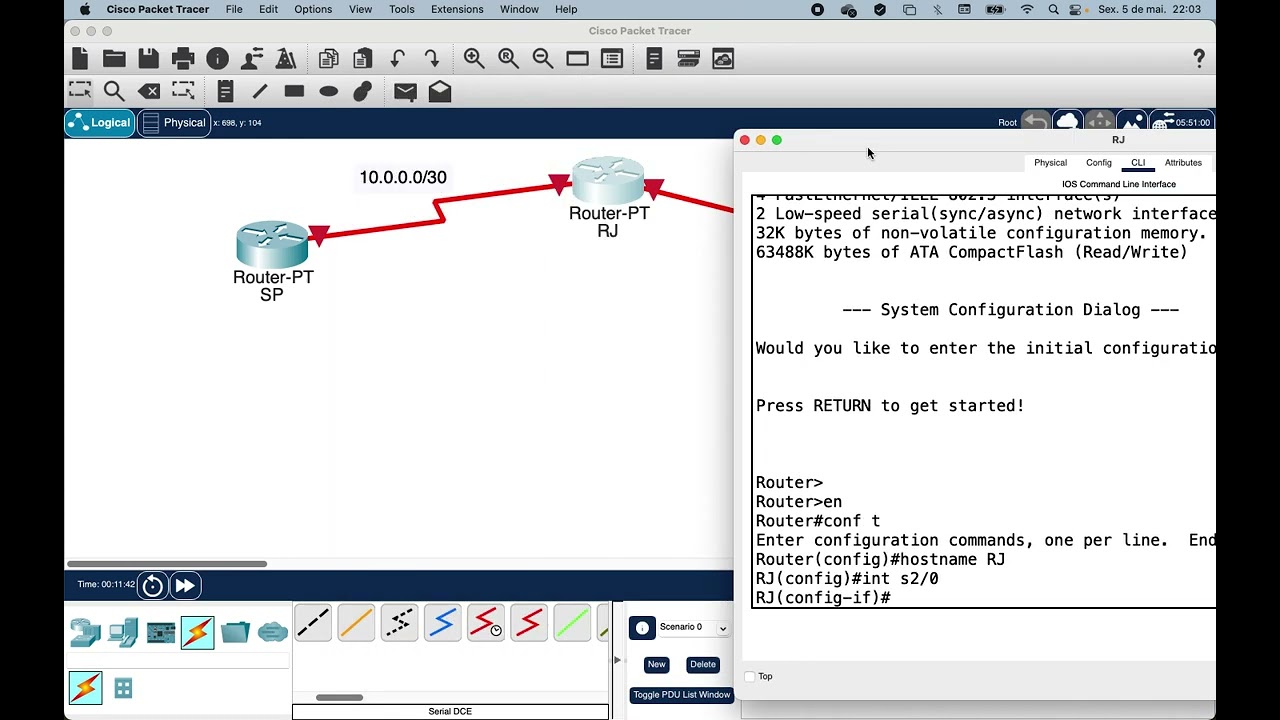Image resolution: width=1280 pixels, height=720 pixels.
Task: Click the Undo arrow icon
Action: (397, 59)
